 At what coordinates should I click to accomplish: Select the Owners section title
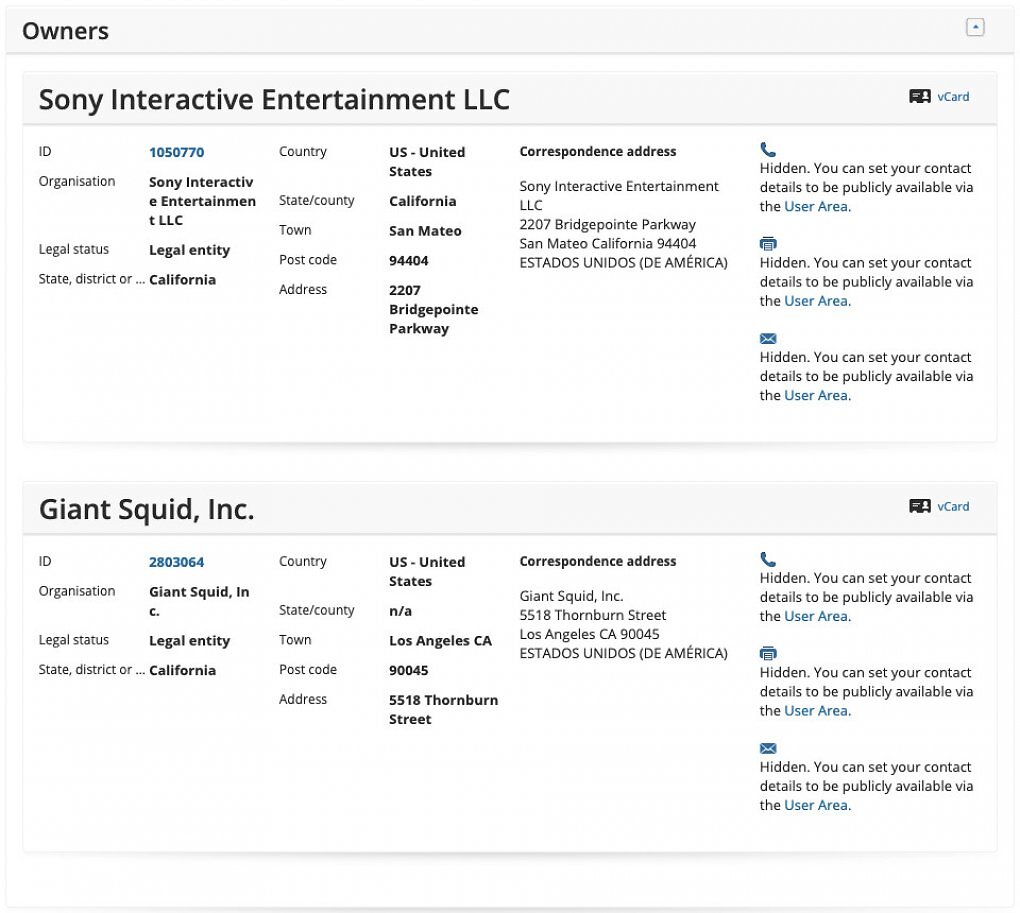coord(65,31)
